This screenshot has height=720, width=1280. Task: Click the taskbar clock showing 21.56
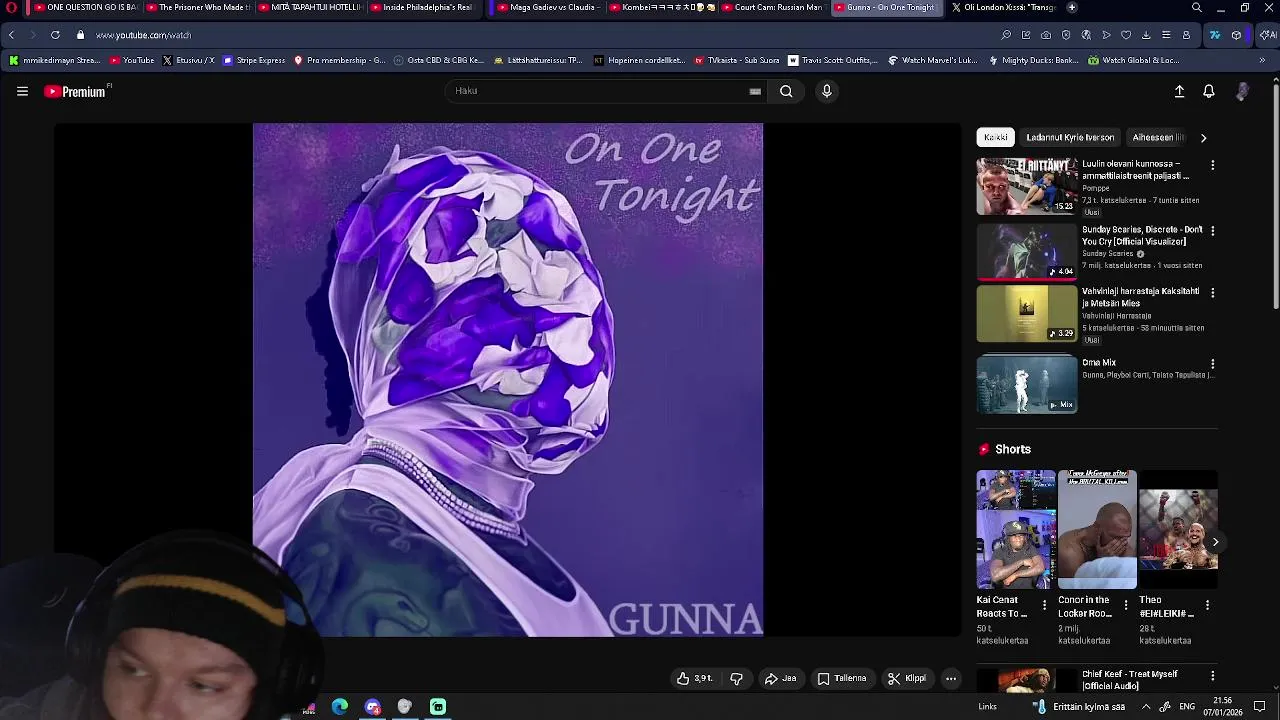point(1223,706)
